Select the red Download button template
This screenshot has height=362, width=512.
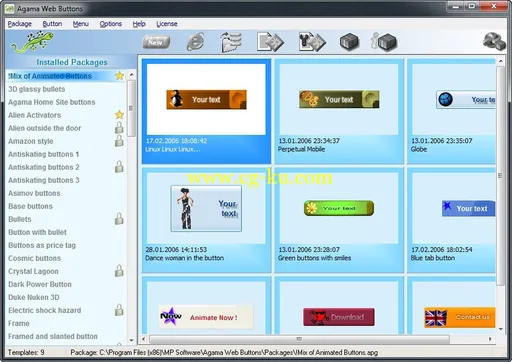pos(339,305)
